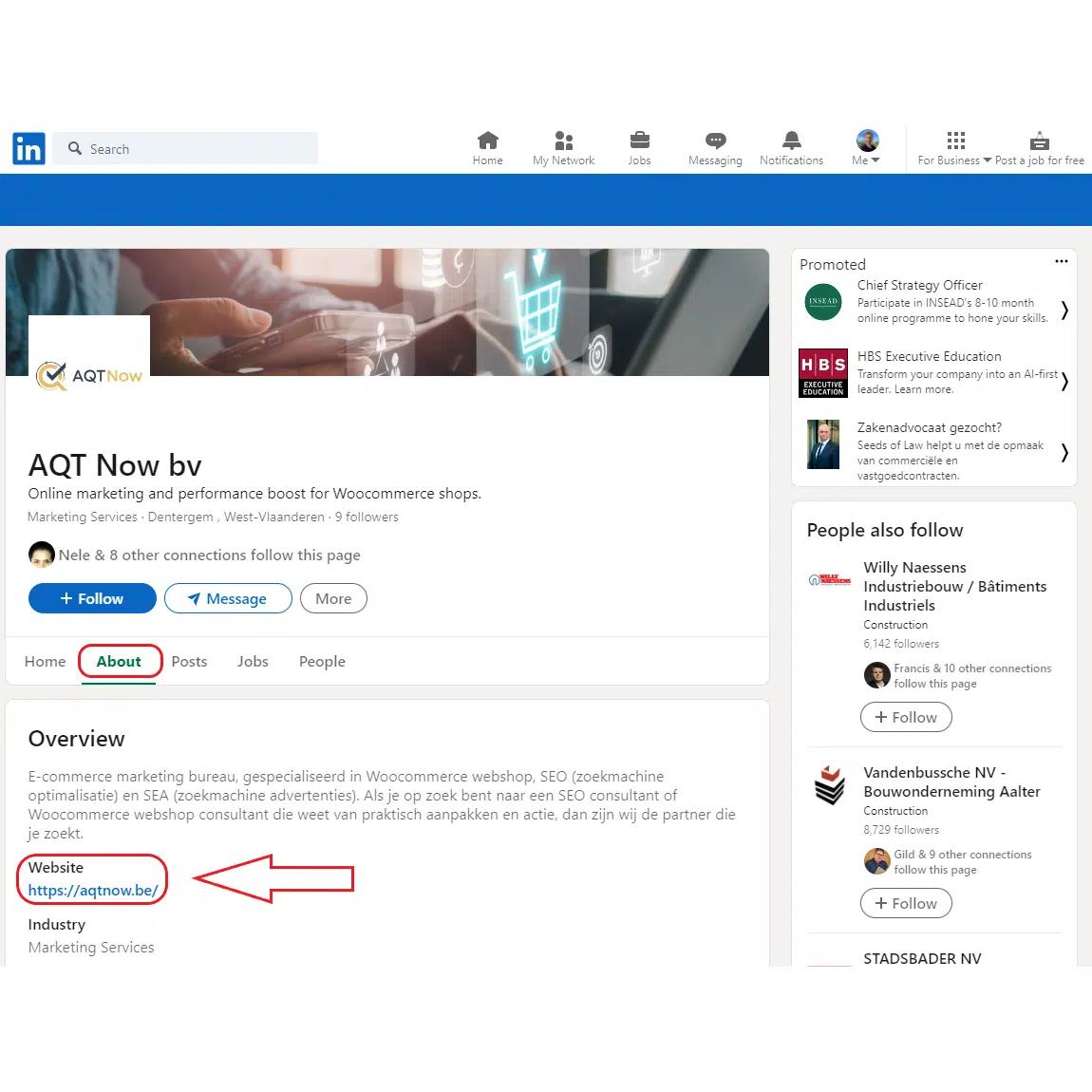Expand the For Business grid menu

point(954,148)
